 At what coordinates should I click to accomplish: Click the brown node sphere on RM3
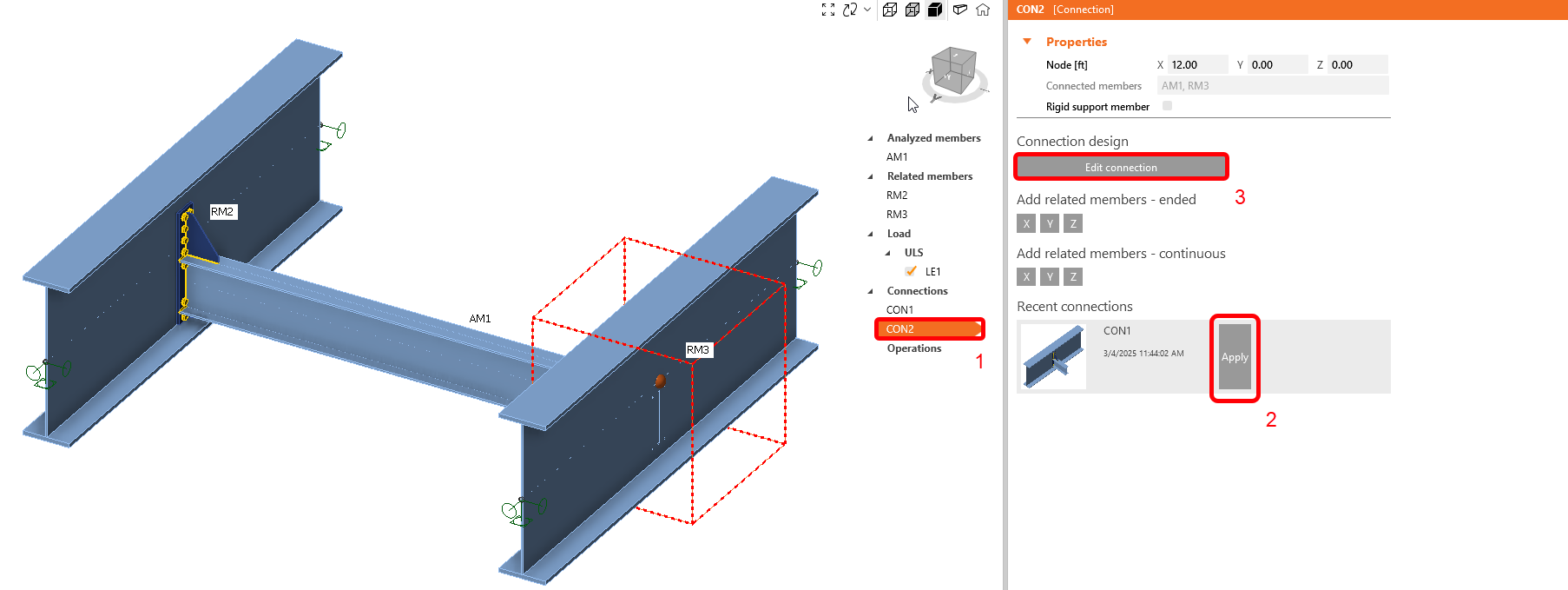pyautogui.click(x=661, y=381)
